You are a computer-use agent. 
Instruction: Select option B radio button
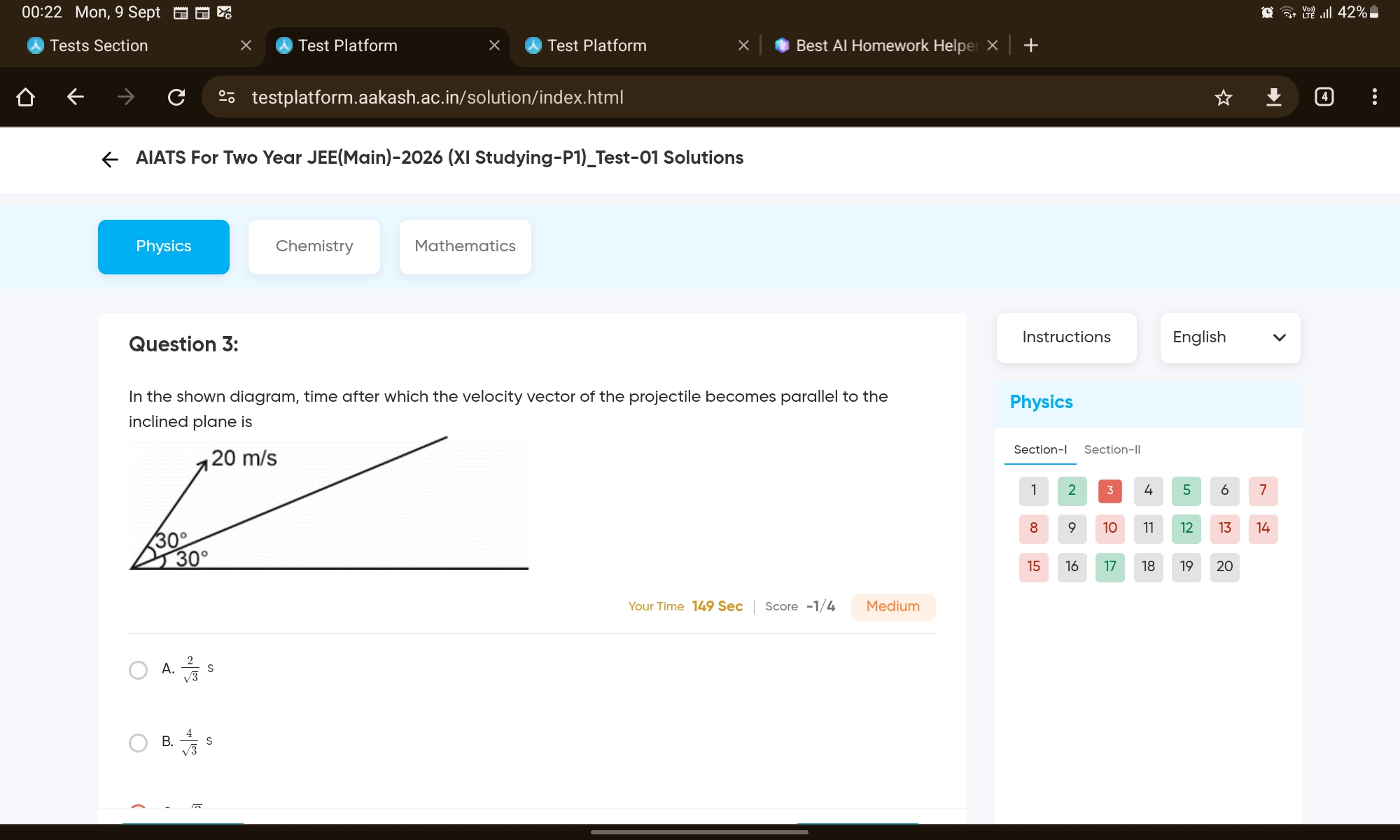139,743
